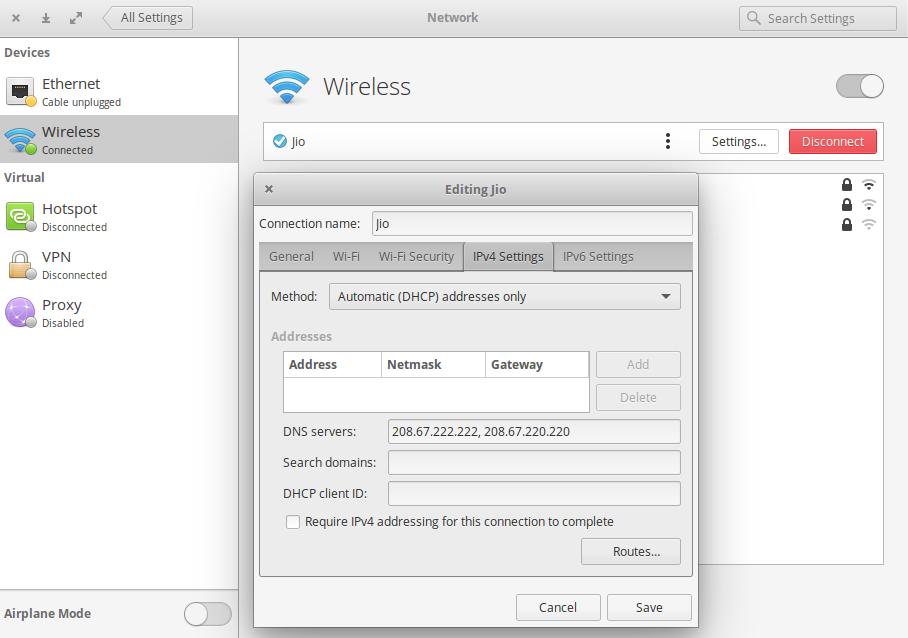
Task: Save the Jio connection changes
Action: pos(649,607)
